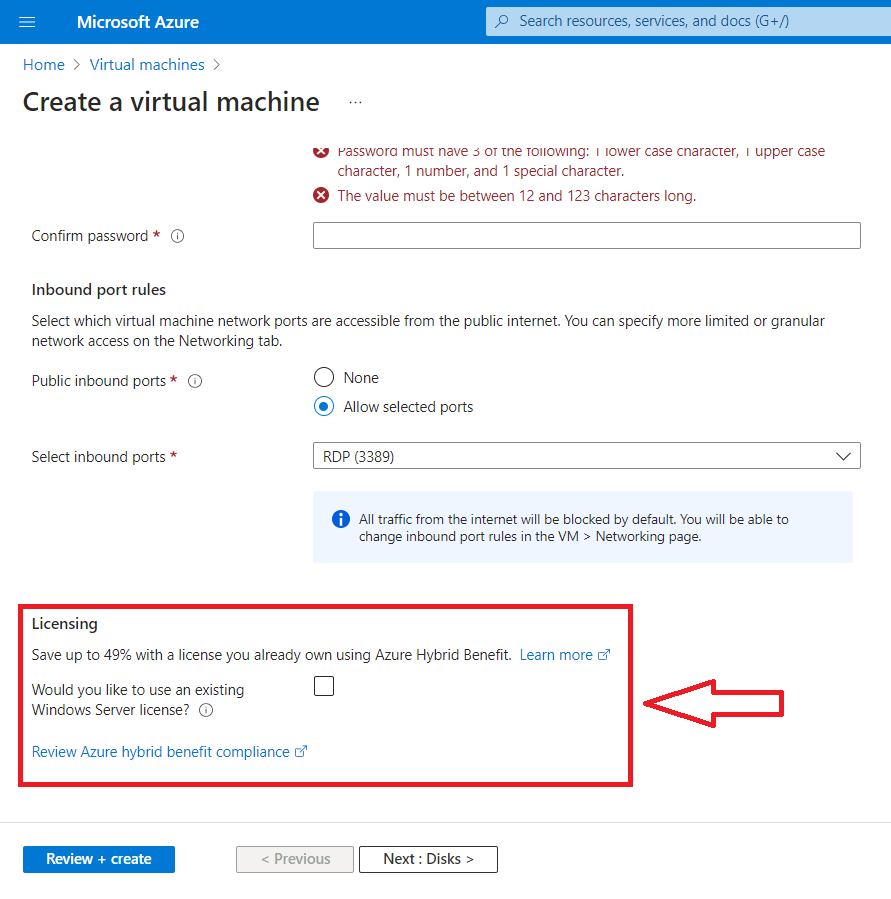Click into the Confirm password field
Image resolution: width=891 pixels, height=899 pixels.
coord(586,236)
